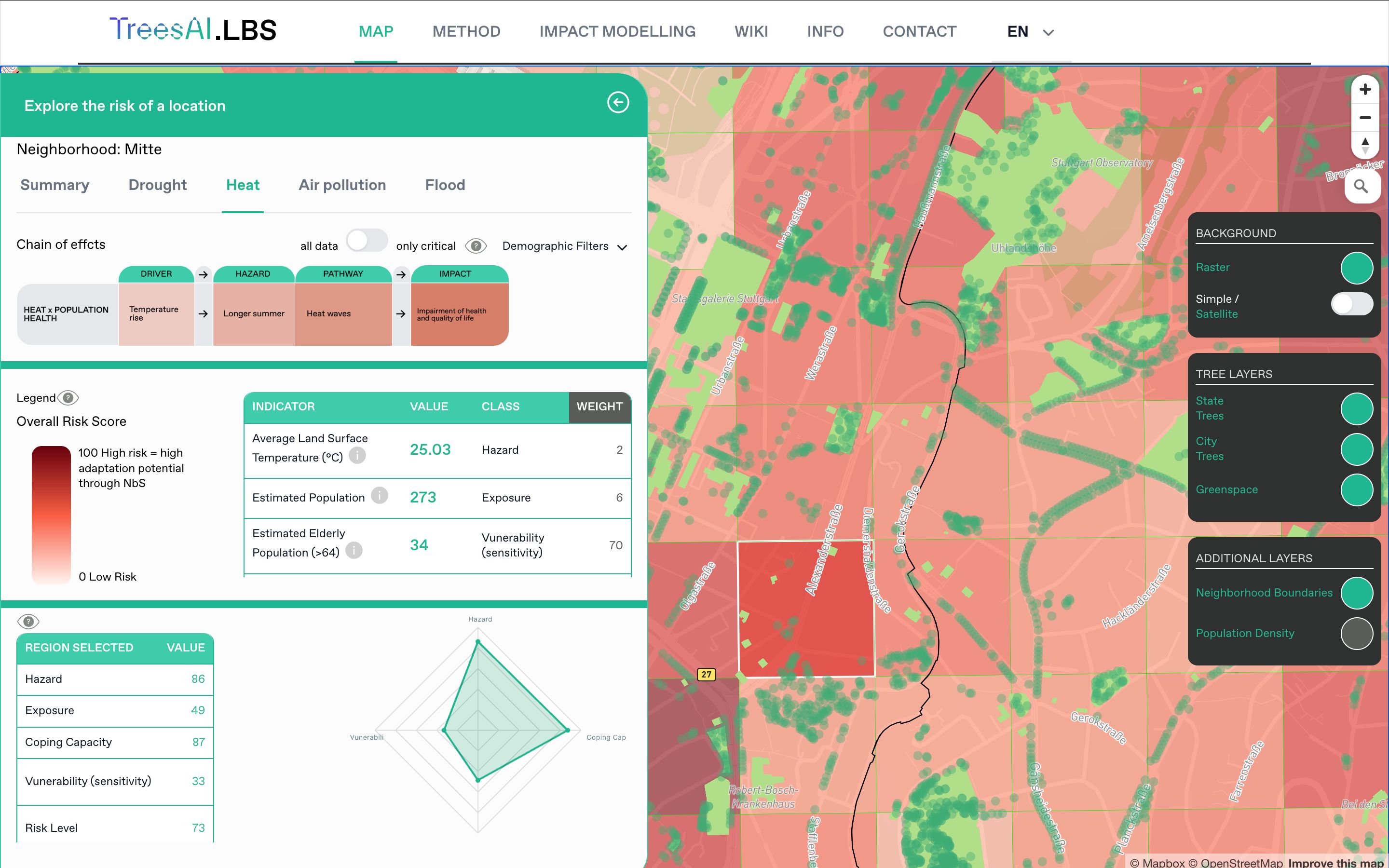Screen dimensions: 1389x868
Task: Open the EN language dropdown
Action: pos(1030,31)
